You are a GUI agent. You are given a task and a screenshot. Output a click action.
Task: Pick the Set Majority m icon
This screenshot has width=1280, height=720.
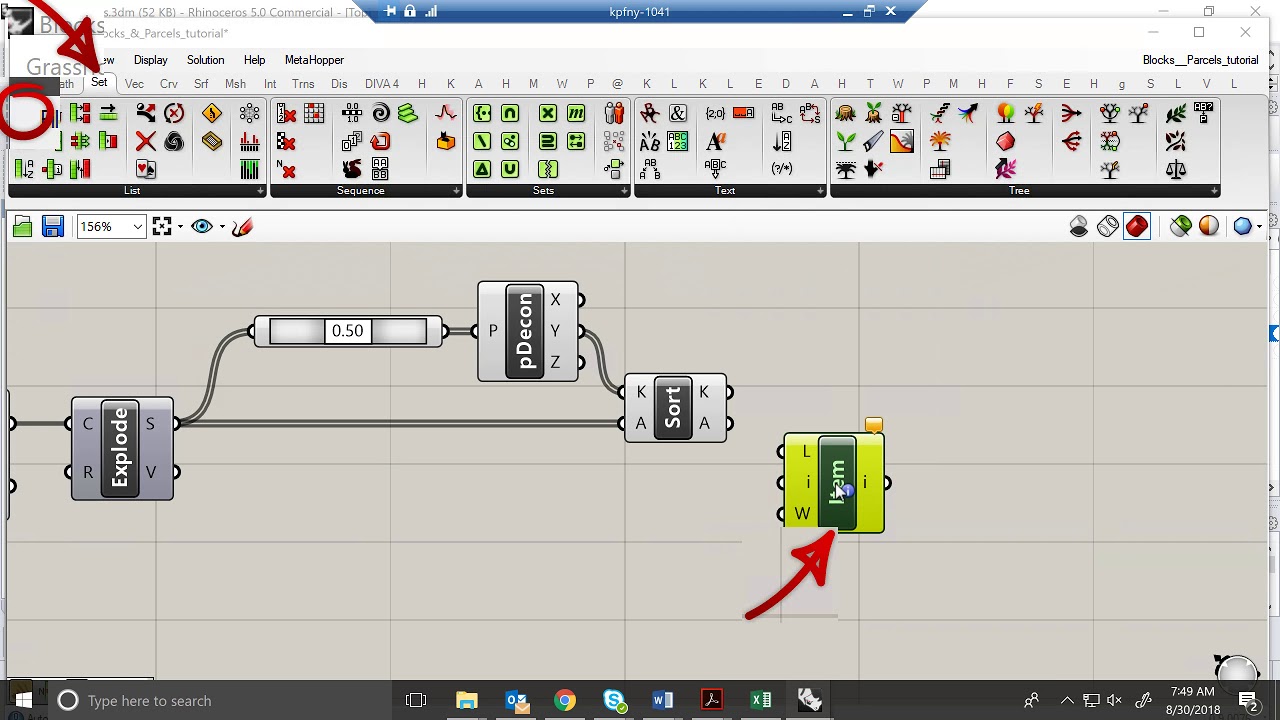(575, 113)
